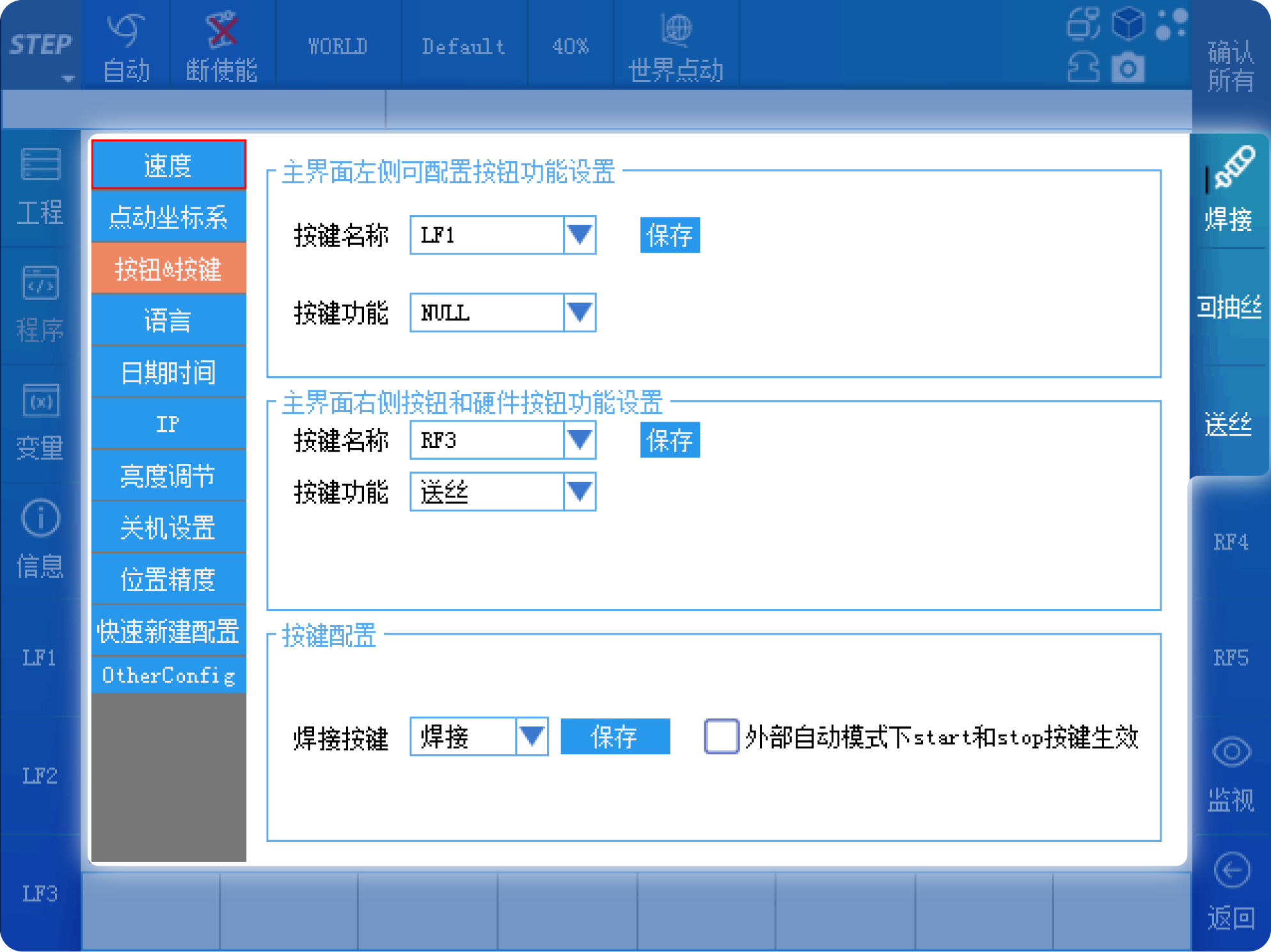Click the 确认所有 confirm all button
The width and height of the screenshot is (1271, 952).
(1231, 65)
